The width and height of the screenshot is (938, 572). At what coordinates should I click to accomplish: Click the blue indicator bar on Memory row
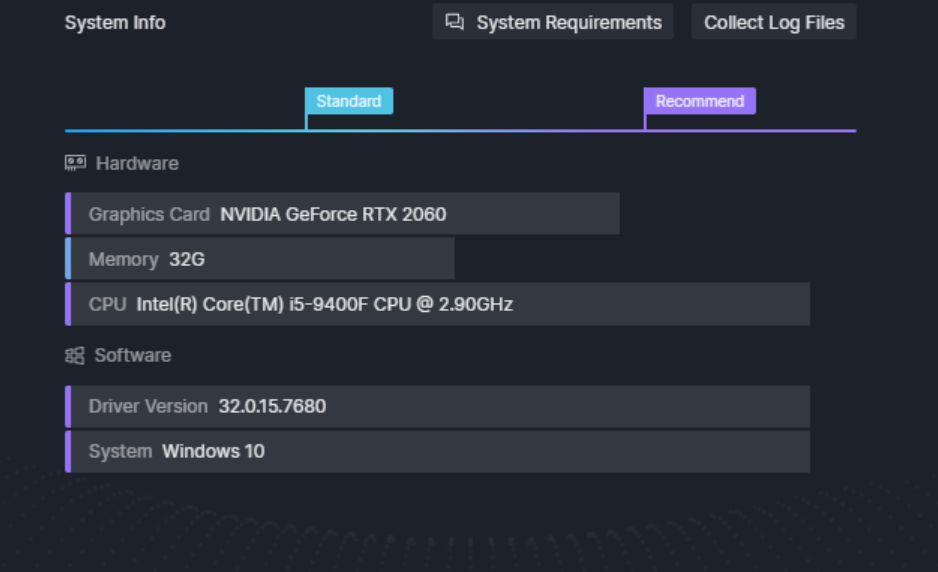(x=68, y=258)
